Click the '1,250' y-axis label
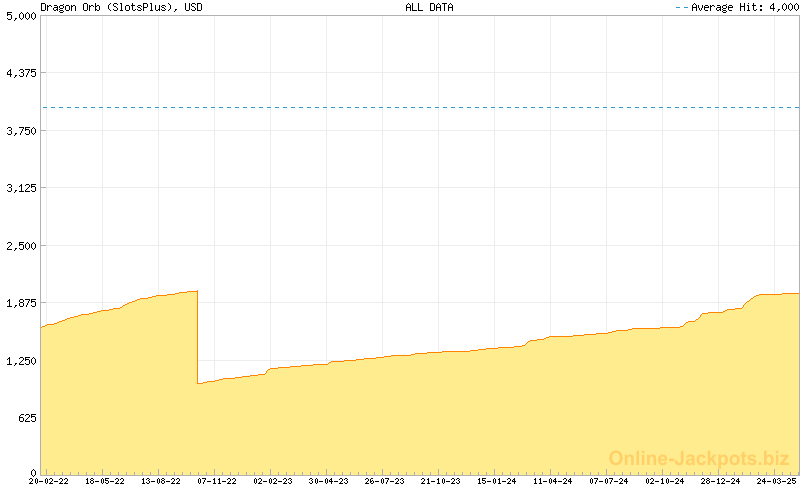 (x=21, y=361)
